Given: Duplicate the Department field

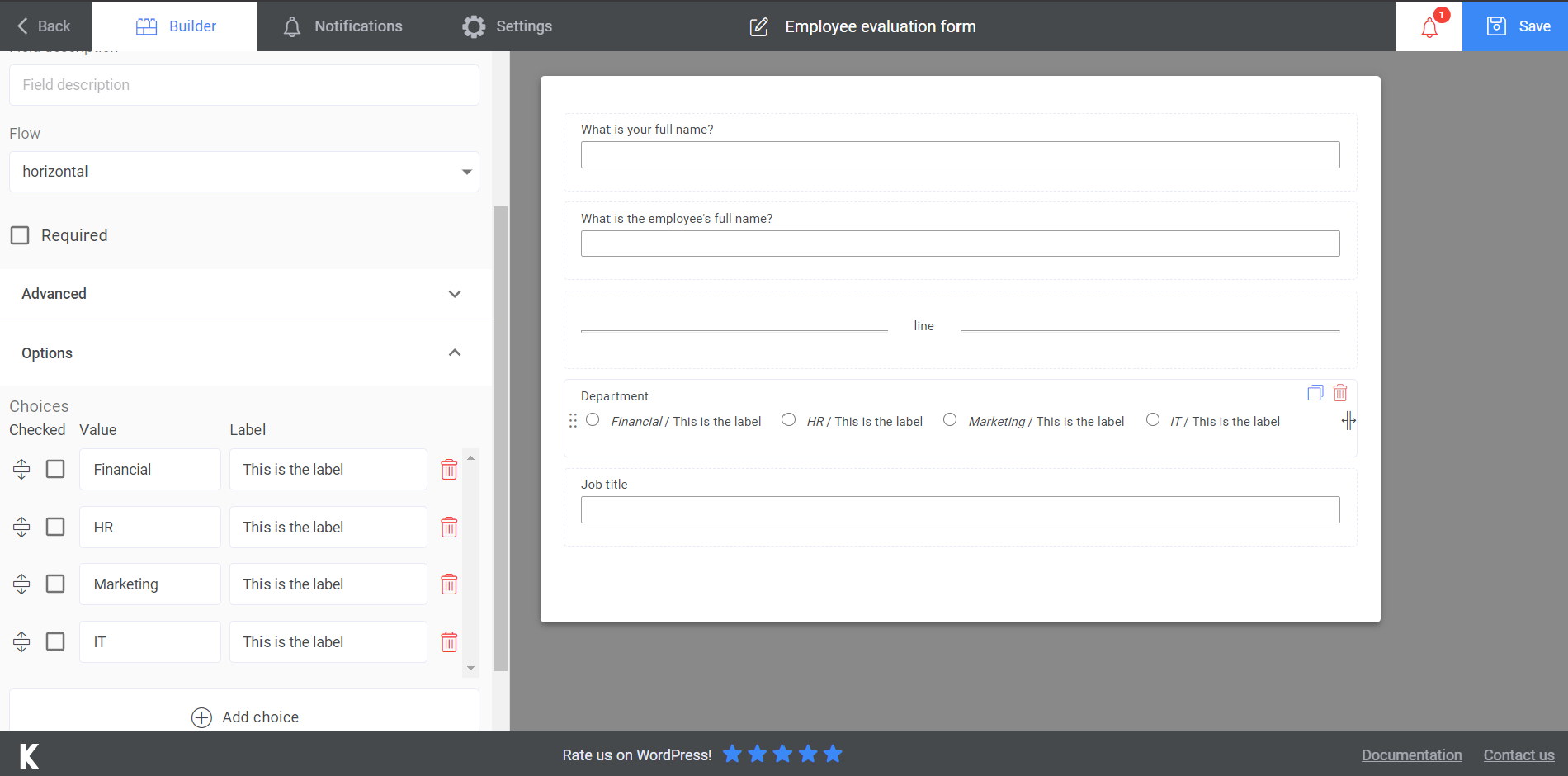Looking at the screenshot, I should point(1315,393).
